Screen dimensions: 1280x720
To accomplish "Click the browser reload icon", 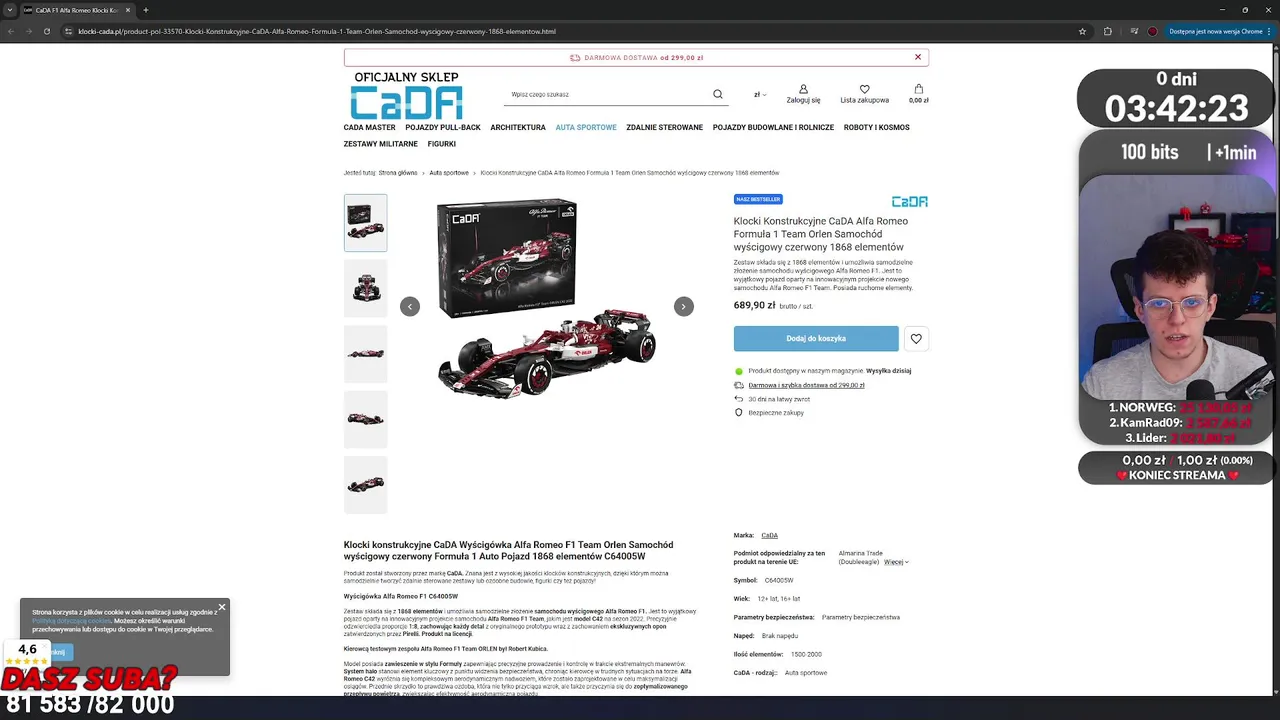I will (x=47, y=31).
